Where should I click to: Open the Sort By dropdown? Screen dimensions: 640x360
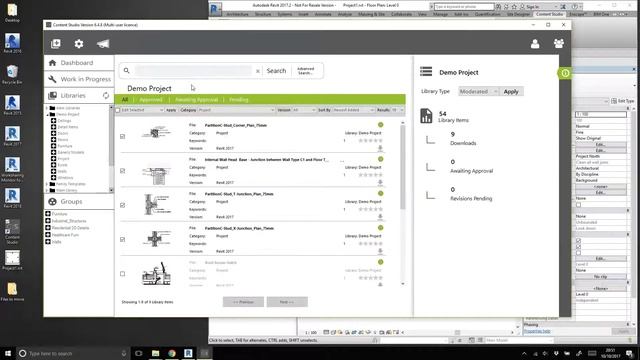353,110
